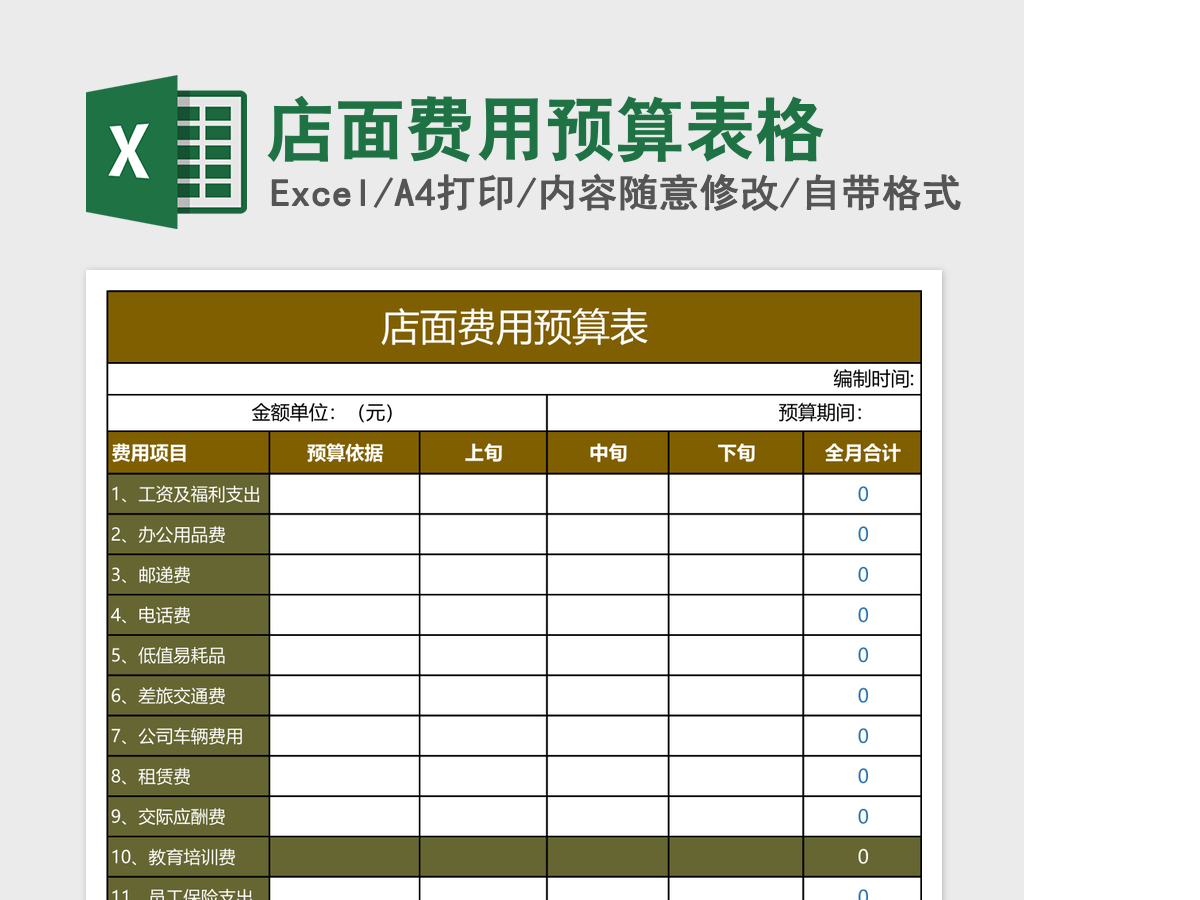The width and height of the screenshot is (1200, 900).
Task: Click the heading 店面费用预算表格
Action: pos(545,131)
